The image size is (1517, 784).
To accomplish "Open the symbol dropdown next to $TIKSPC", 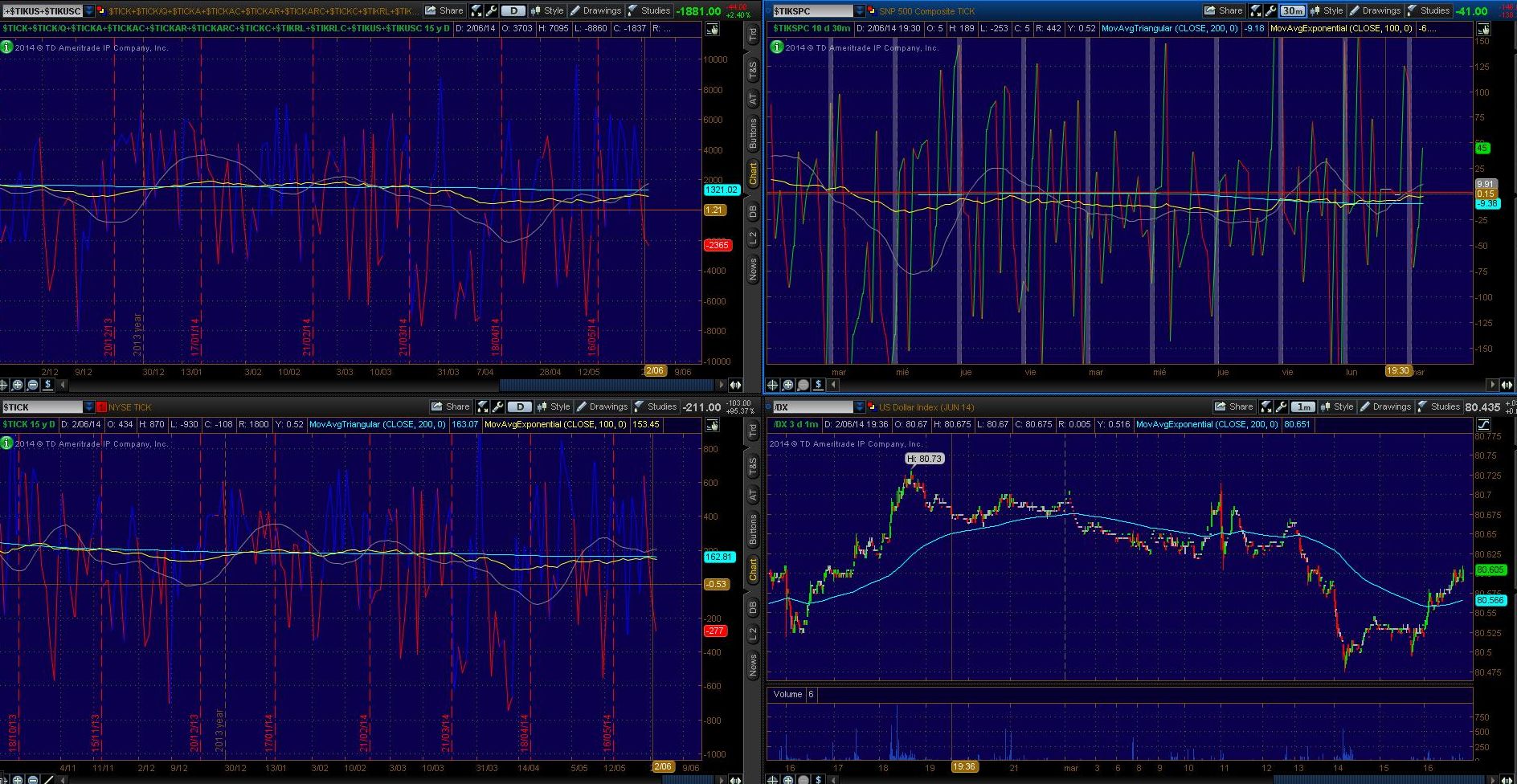I will [859, 11].
